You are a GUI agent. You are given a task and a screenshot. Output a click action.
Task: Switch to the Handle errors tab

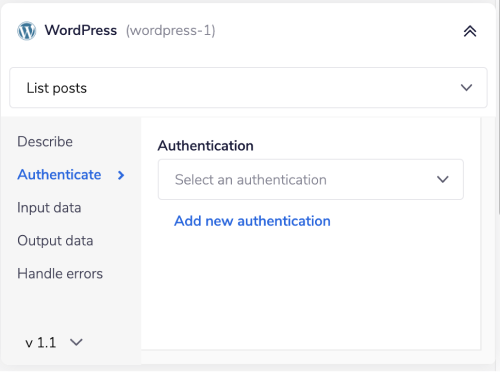(x=60, y=274)
